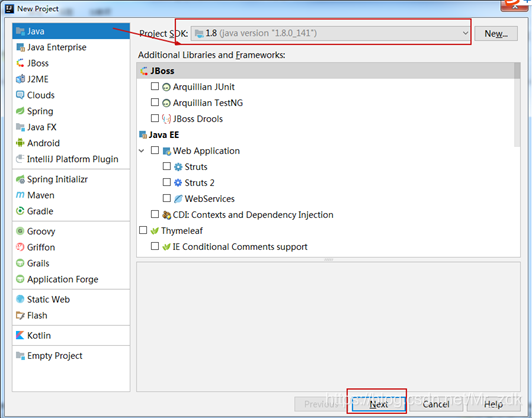This screenshot has height=418, width=532.
Task: Select the Kotlin project type
Action: click(71, 336)
